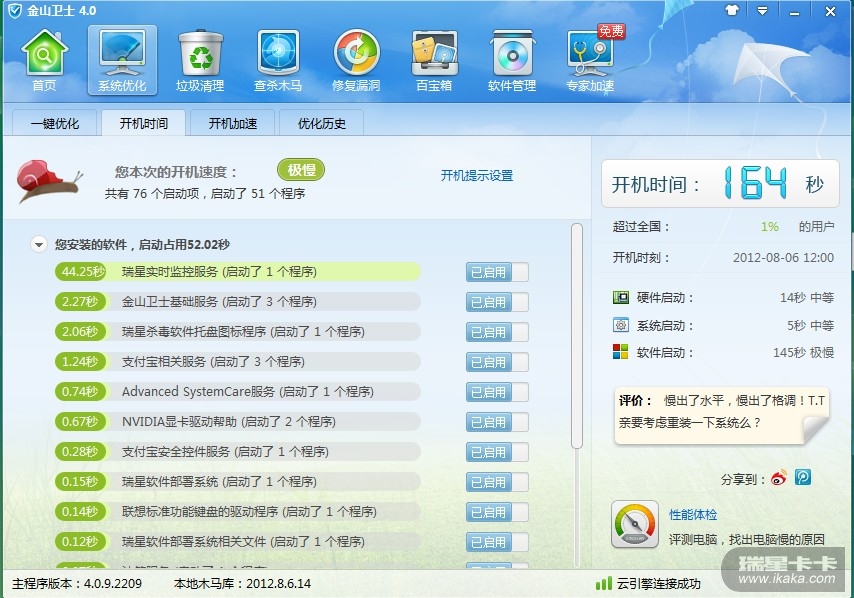Open 查杀木马 scan icon
The height and width of the screenshot is (598, 854).
[278, 60]
